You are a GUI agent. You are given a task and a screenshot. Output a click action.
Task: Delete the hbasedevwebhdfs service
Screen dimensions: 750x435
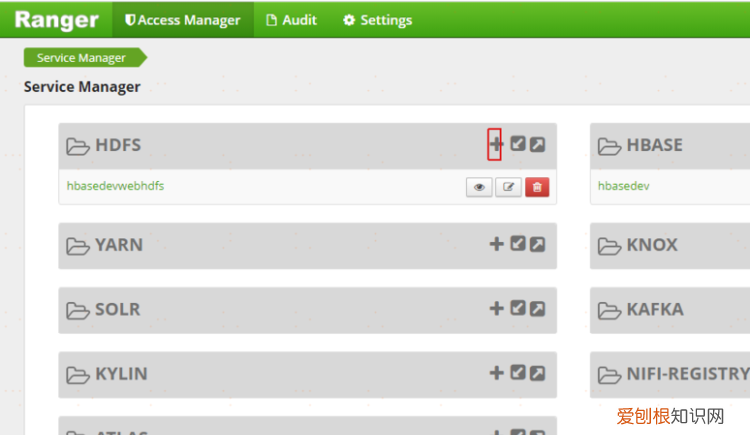click(537, 187)
